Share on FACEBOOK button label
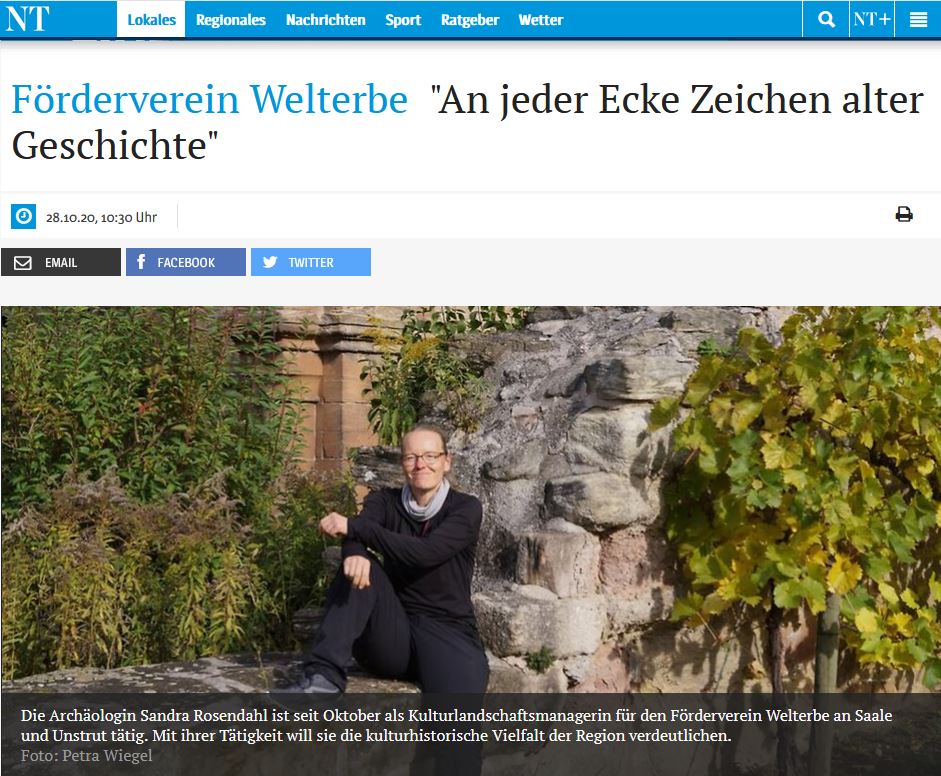The height and width of the screenshot is (776, 941). [x=186, y=263]
